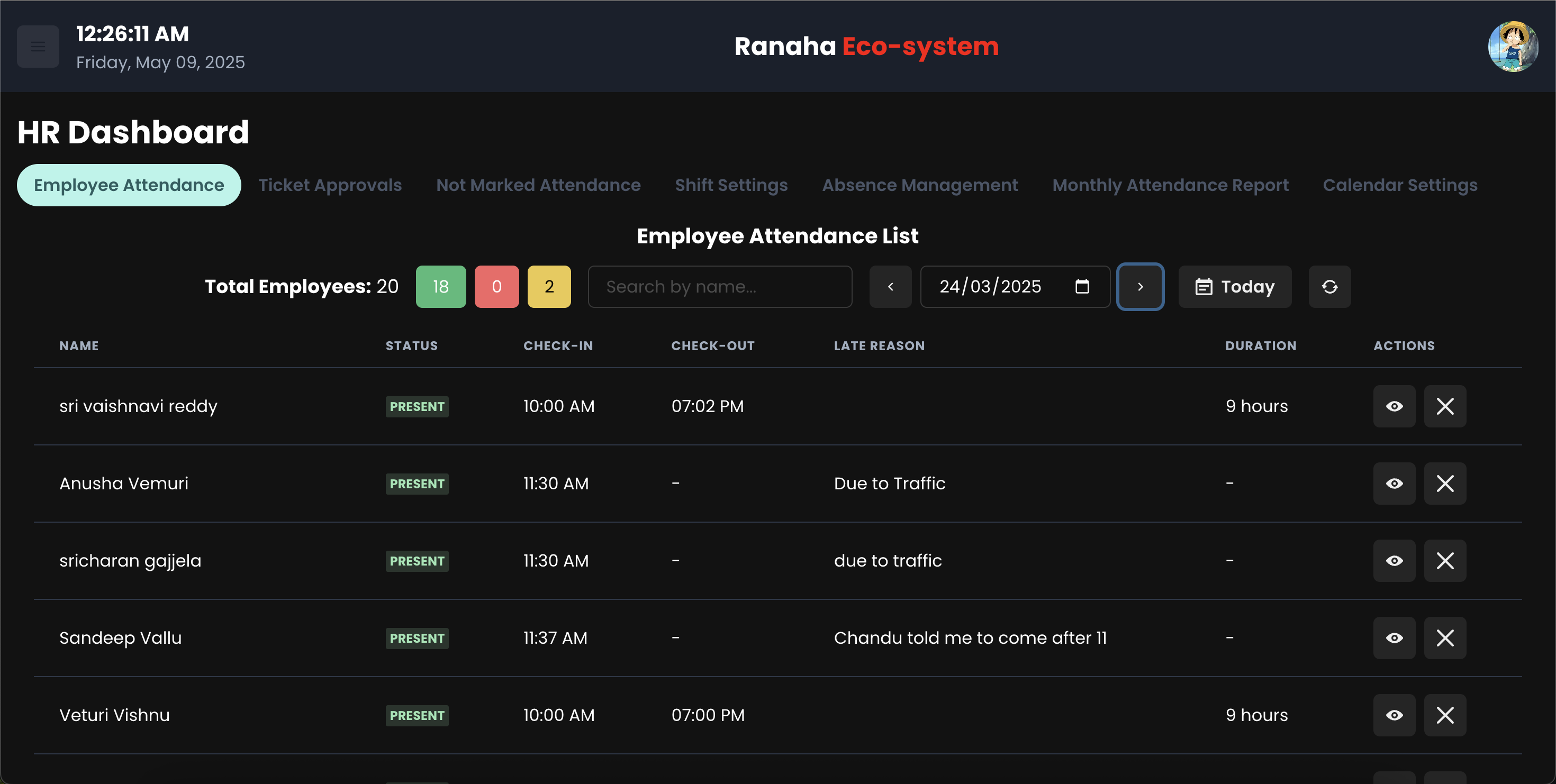Image resolution: width=1556 pixels, height=784 pixels.
Task: Remove sricharan gajjela attendance entry
Action: pyautogui.click(x=1445, y=561)
